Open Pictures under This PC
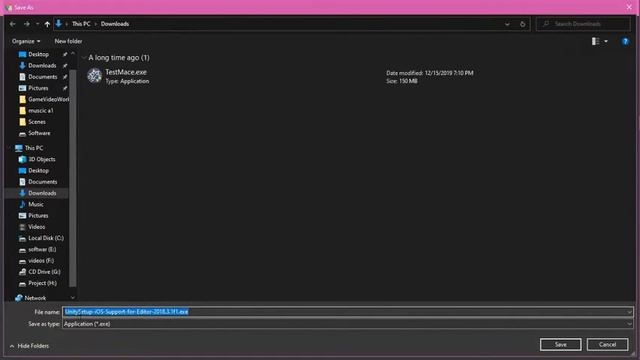 38,216
